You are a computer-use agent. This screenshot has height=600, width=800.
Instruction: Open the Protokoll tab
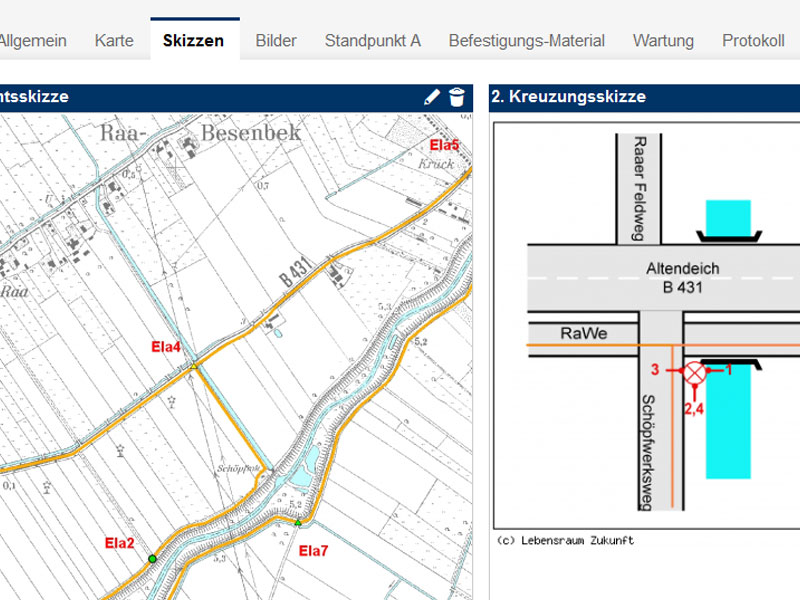pyautogui.click(x=752, y=40)
